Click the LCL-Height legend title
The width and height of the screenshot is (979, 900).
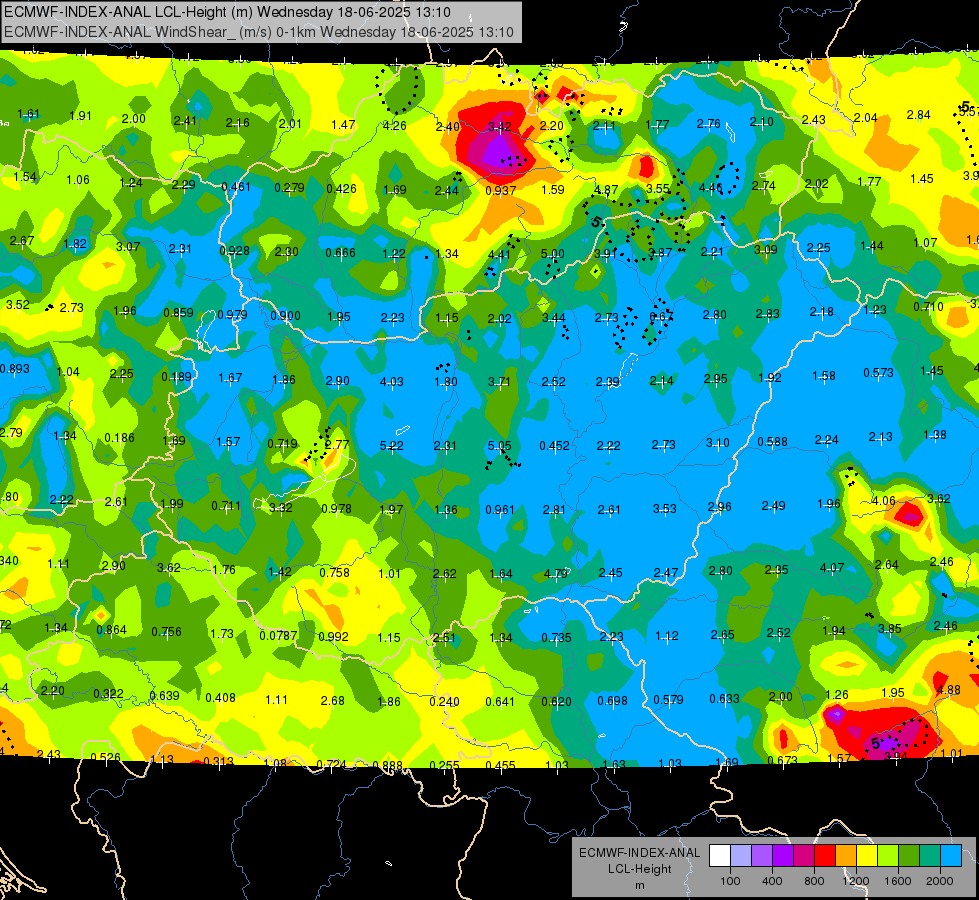click(639, 869)
